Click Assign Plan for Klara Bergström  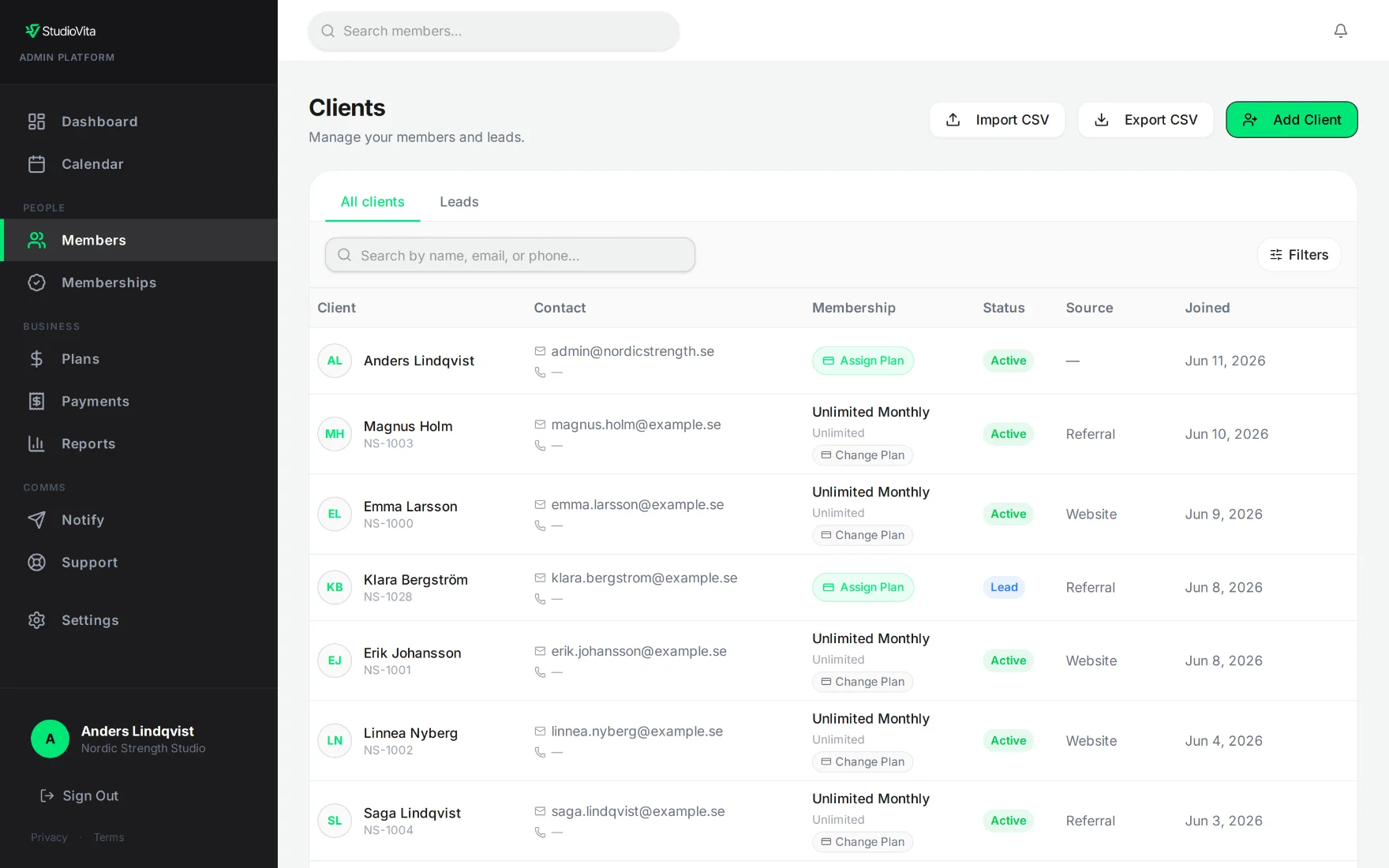point(863,587)
